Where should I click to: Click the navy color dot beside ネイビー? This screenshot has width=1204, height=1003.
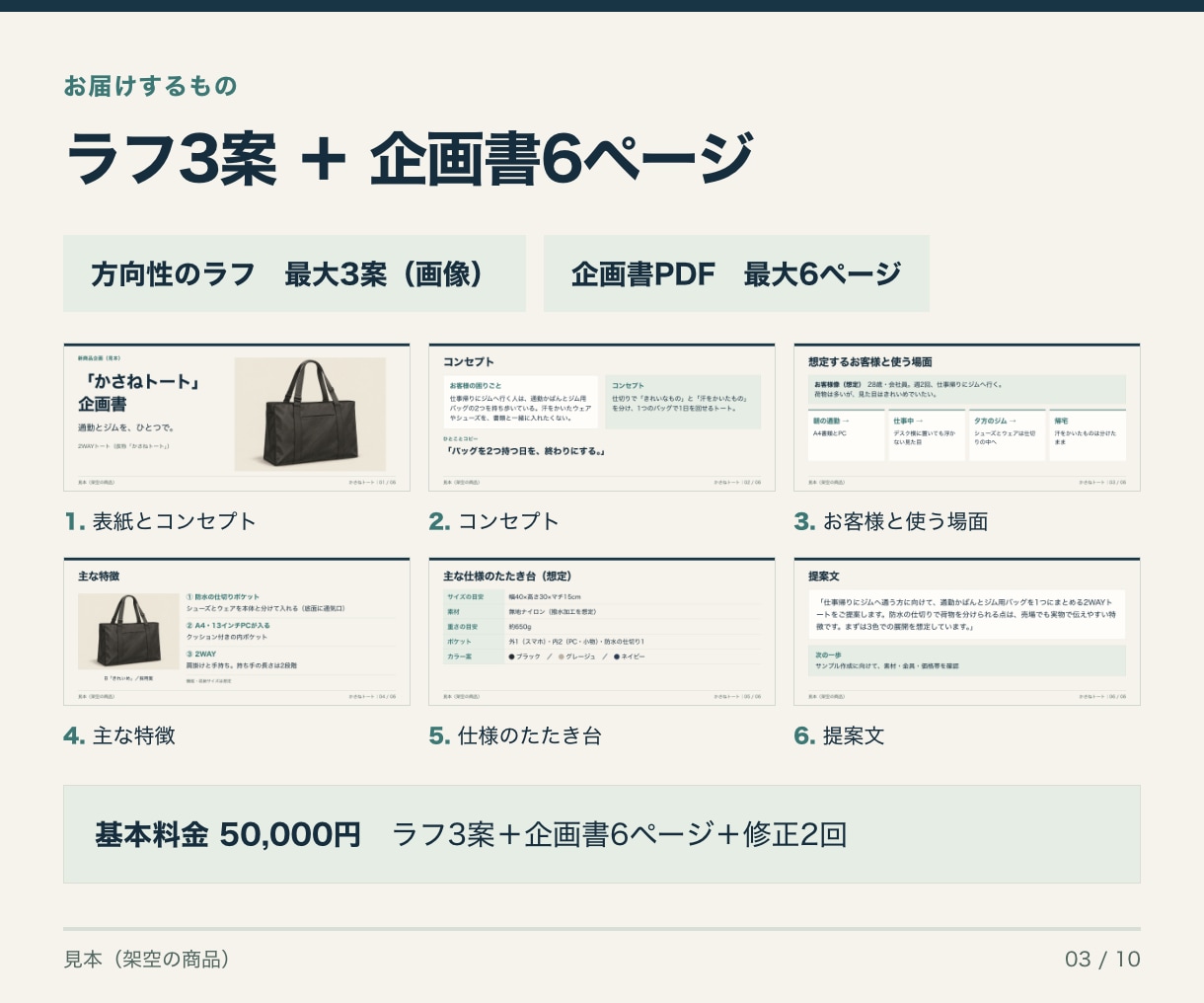[x=617, y=656]
